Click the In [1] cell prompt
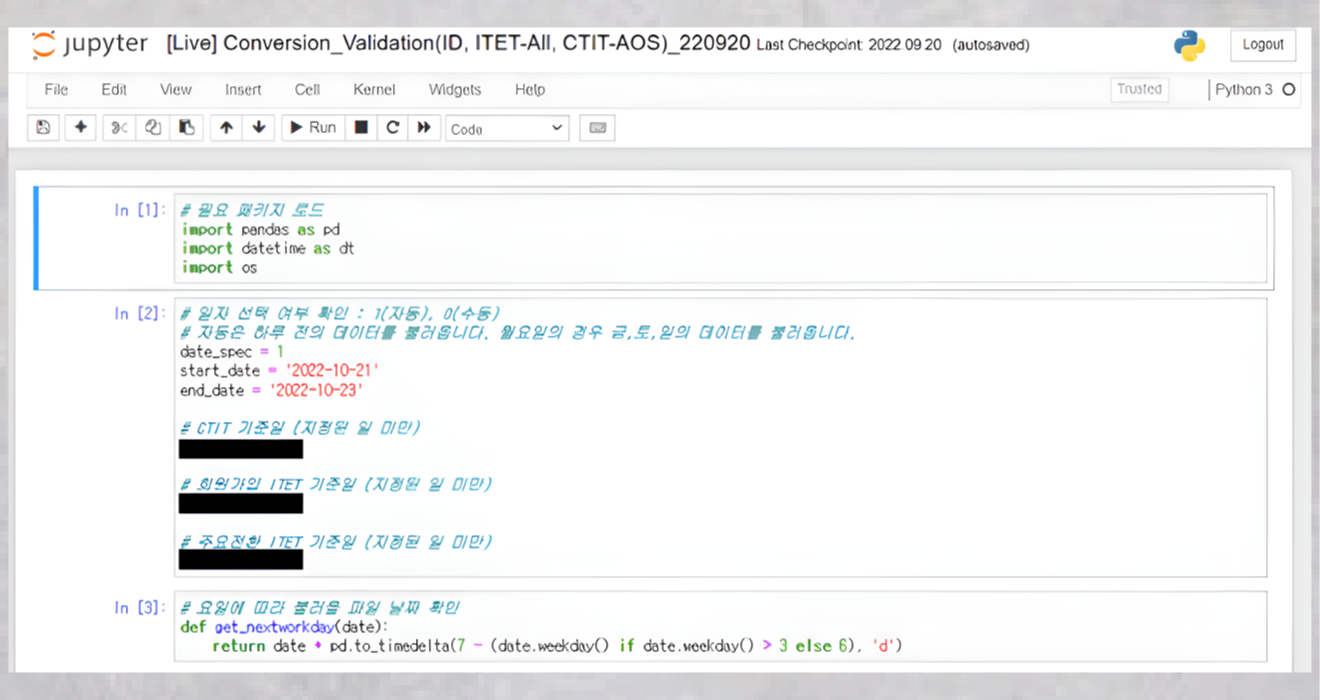Screen dimensions: 1320x700 point(140,210)
